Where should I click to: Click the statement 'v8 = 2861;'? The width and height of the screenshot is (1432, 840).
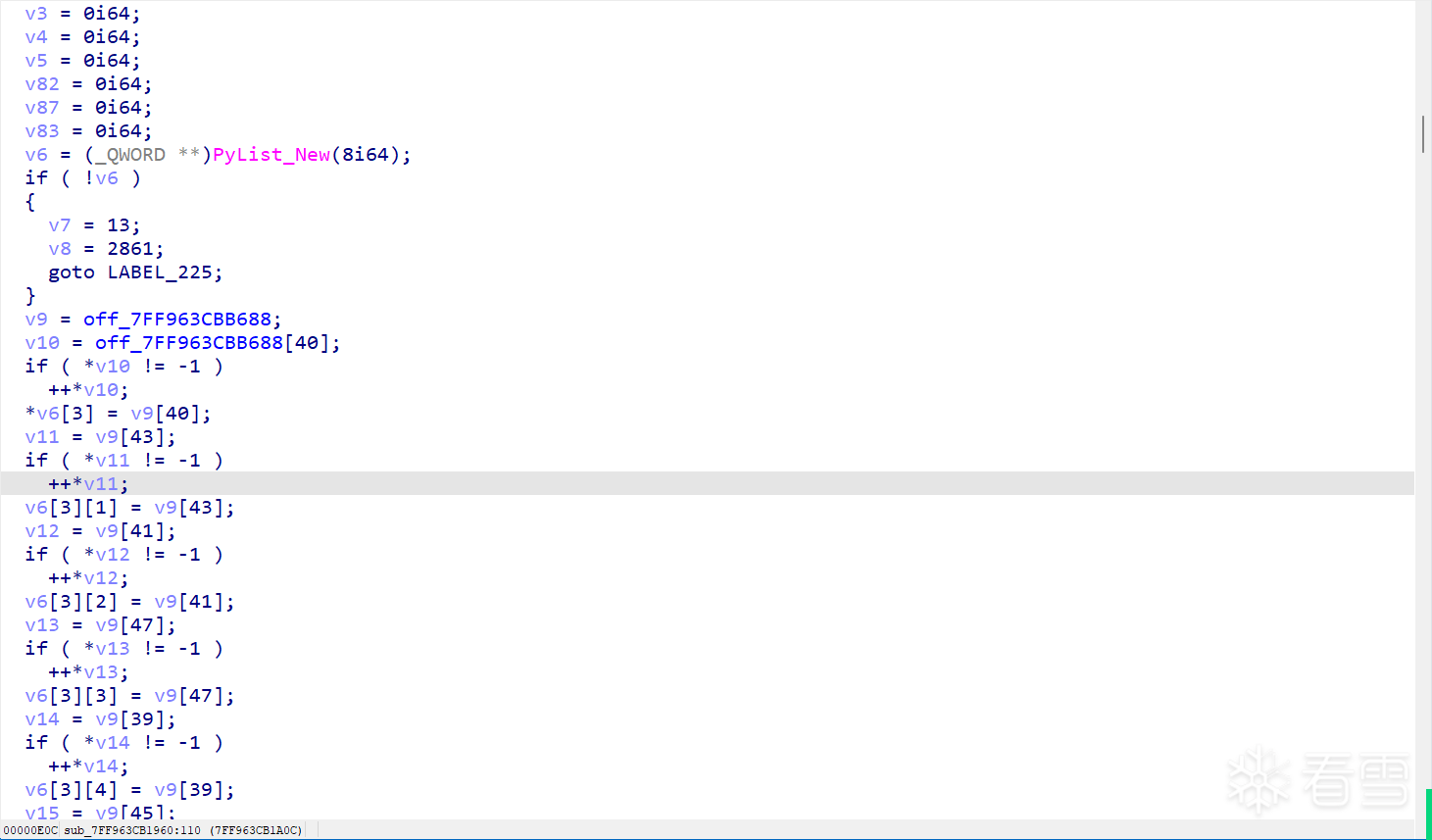pyautogui.click(x=106, y=249)
